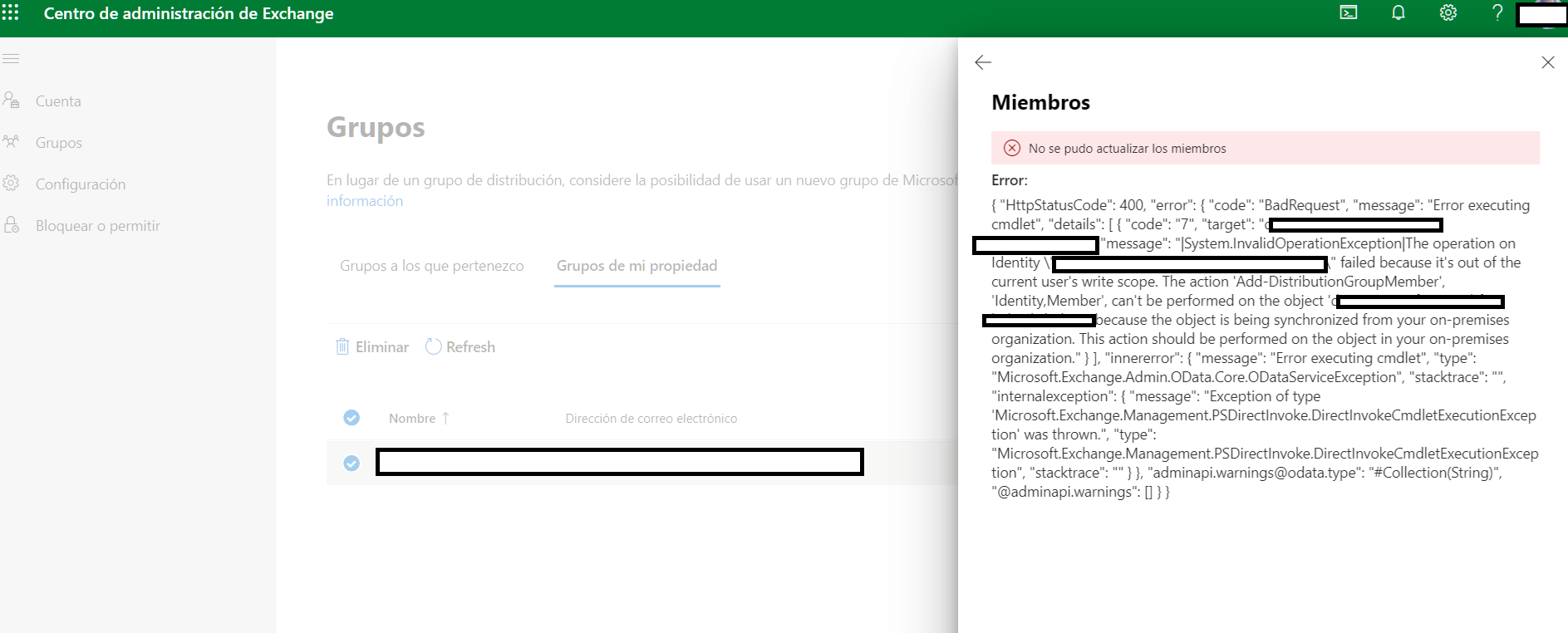Click the Eliminar button

pyautogui.click(x=372, y=347)
